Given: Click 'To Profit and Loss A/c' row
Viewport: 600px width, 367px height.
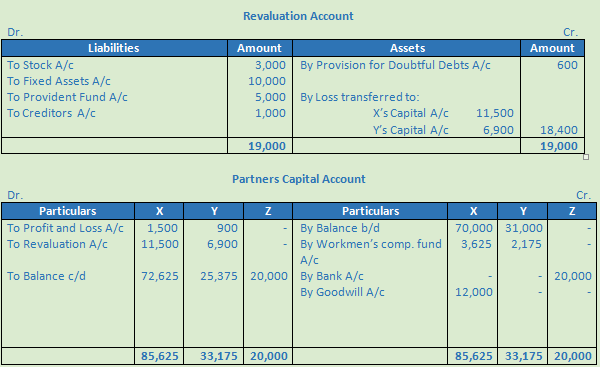Looking at the screenshot, I should tap(65, 228).
